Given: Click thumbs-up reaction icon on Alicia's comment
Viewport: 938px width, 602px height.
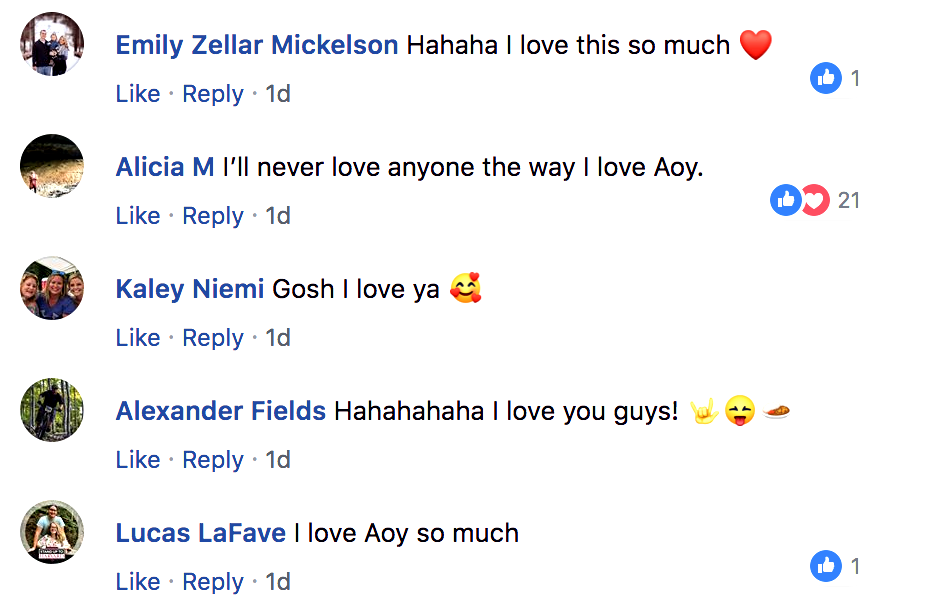Looking at the screenshot, I should (x=786, y=201).
